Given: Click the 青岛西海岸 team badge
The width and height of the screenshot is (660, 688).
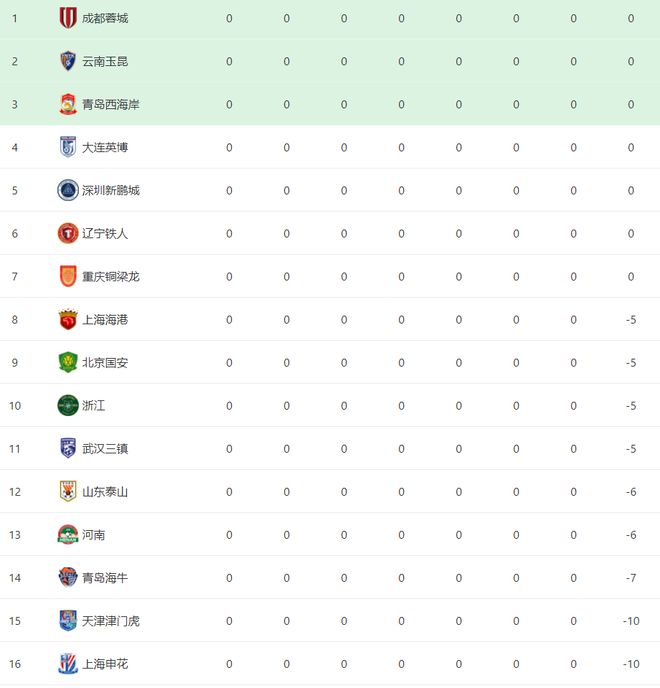Looking at the screenshot, I should pyautogui.click(x=68, y=104).
